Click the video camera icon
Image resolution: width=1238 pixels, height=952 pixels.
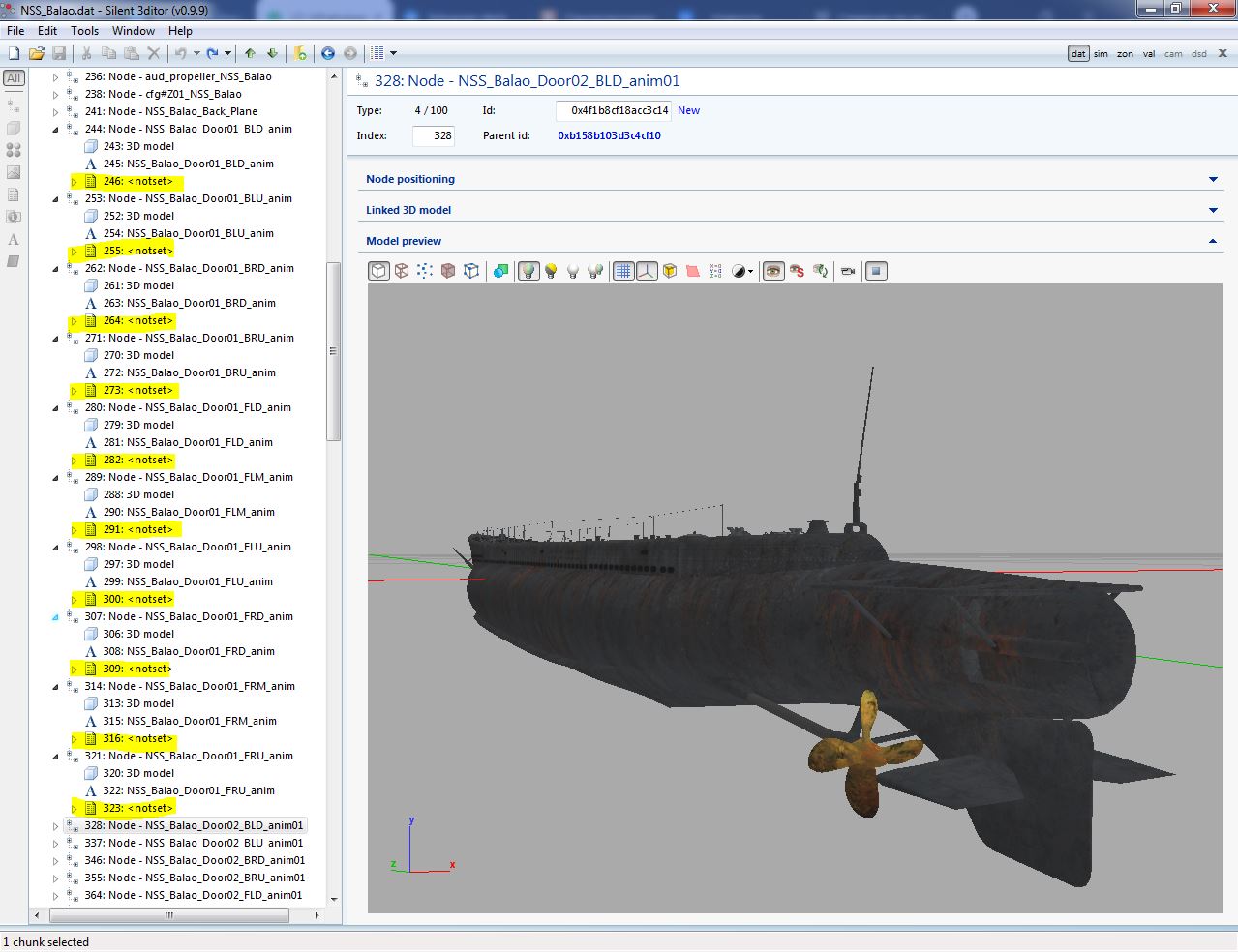click(848, 271)
